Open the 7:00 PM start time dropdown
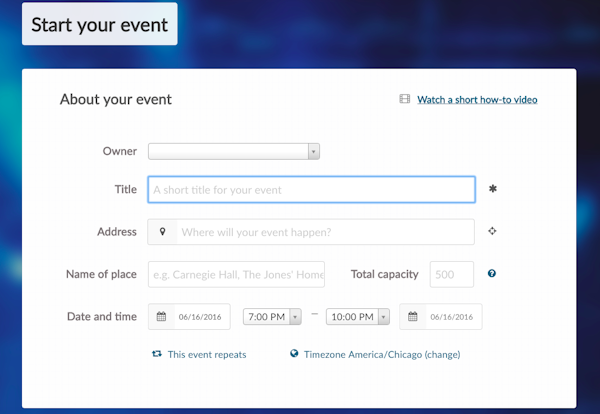This screenshot has height=414, width=600. (x=272, y=317)
